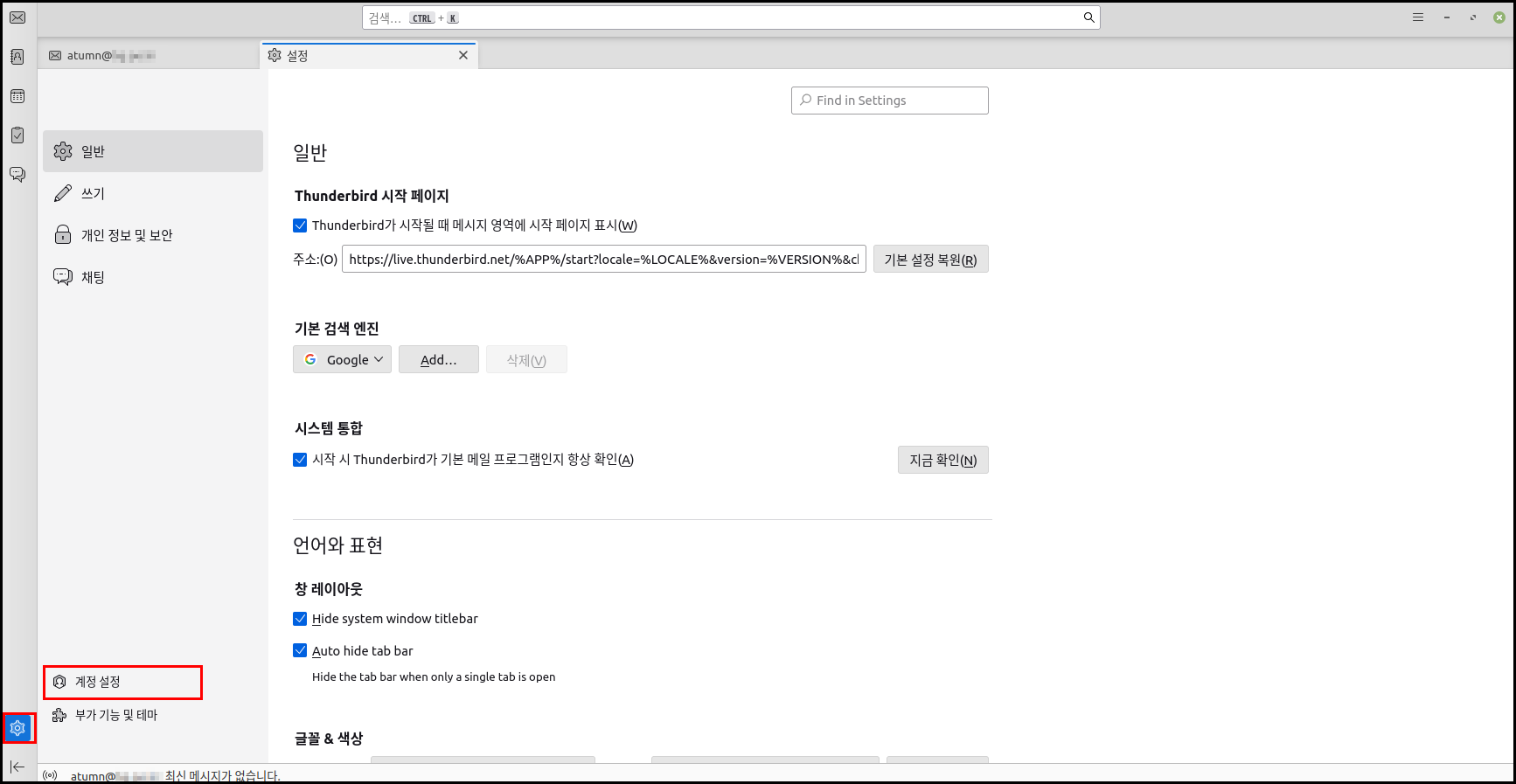Open the Tasks space icon
This screenshot has height=784, width=1516.
[17, 135]
